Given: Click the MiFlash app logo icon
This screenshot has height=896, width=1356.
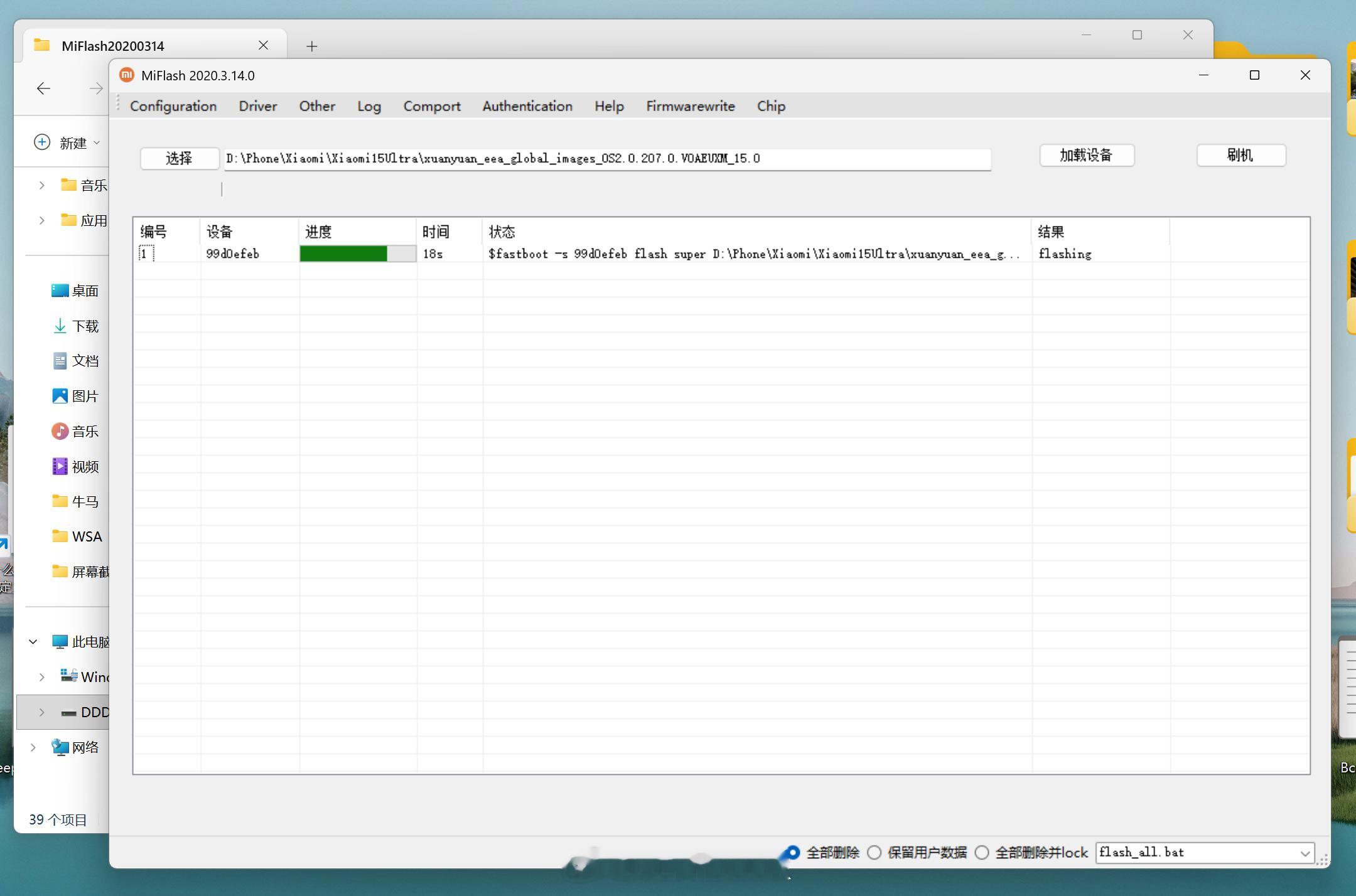Looking at the screenshot, I should (127, 75).
